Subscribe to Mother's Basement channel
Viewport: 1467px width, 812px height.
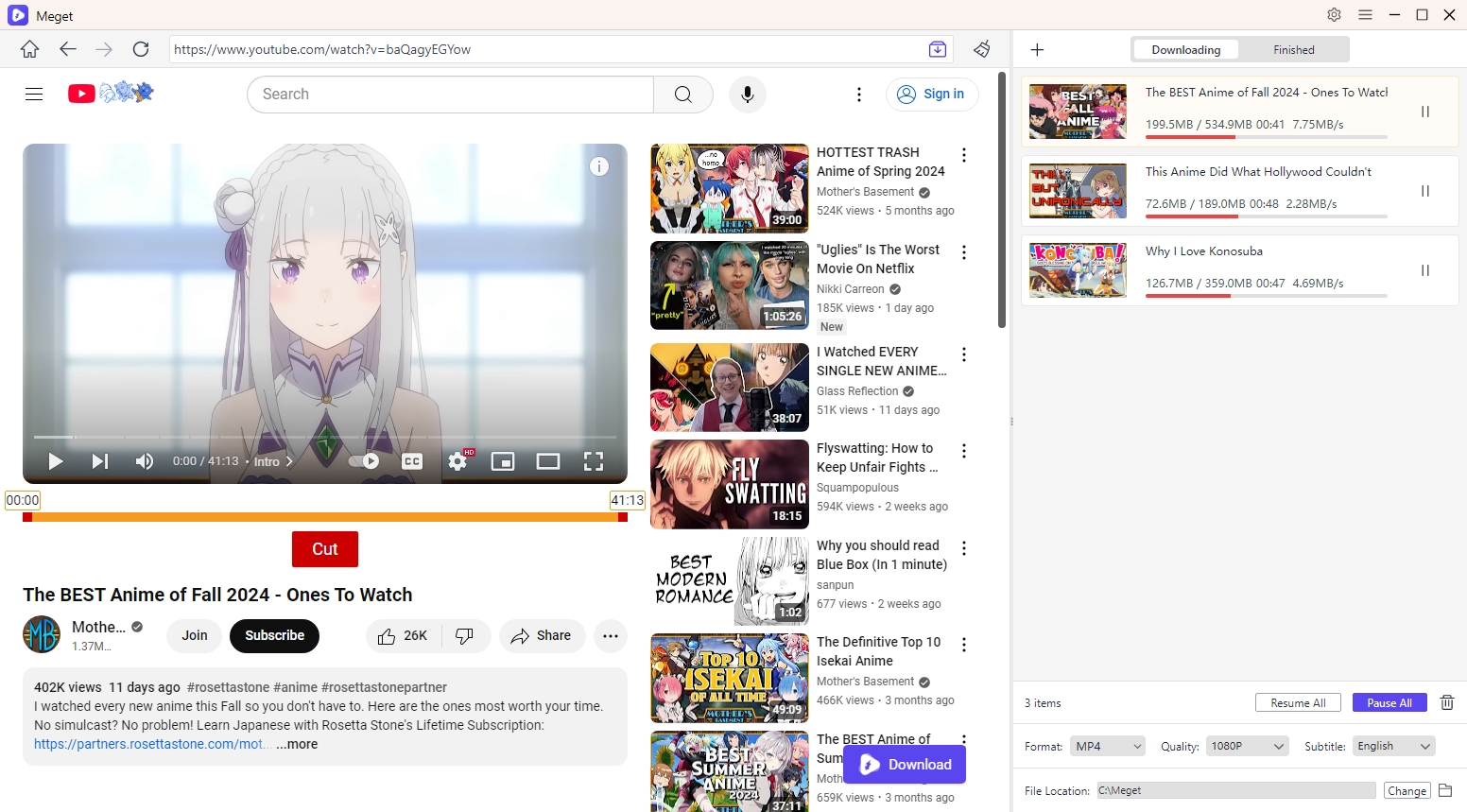click(275, 635)
